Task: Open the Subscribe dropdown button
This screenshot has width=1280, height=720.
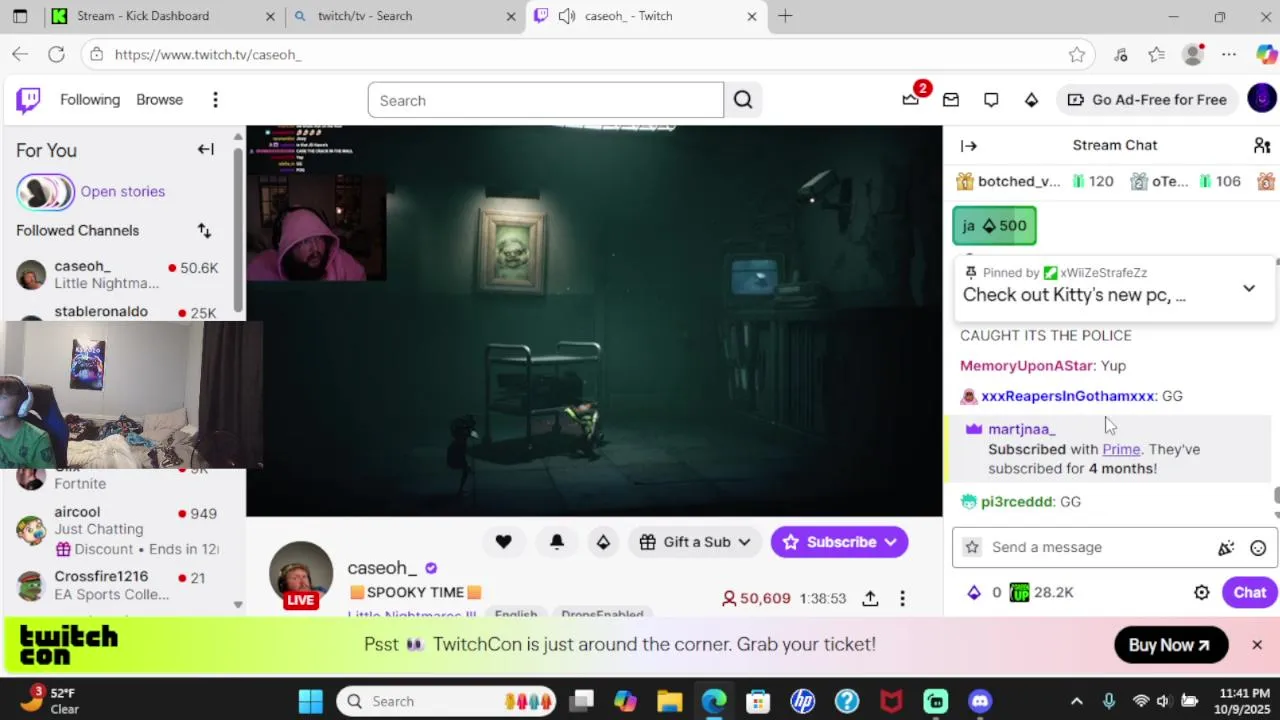Action: 839,542
